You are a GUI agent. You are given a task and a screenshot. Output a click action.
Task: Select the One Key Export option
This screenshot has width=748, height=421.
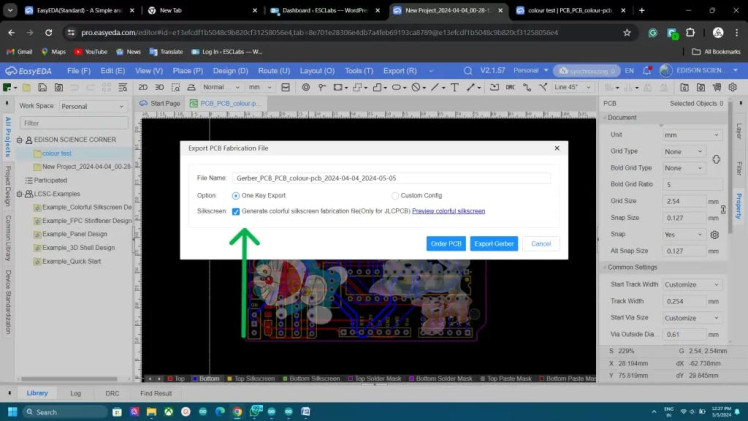236,195
